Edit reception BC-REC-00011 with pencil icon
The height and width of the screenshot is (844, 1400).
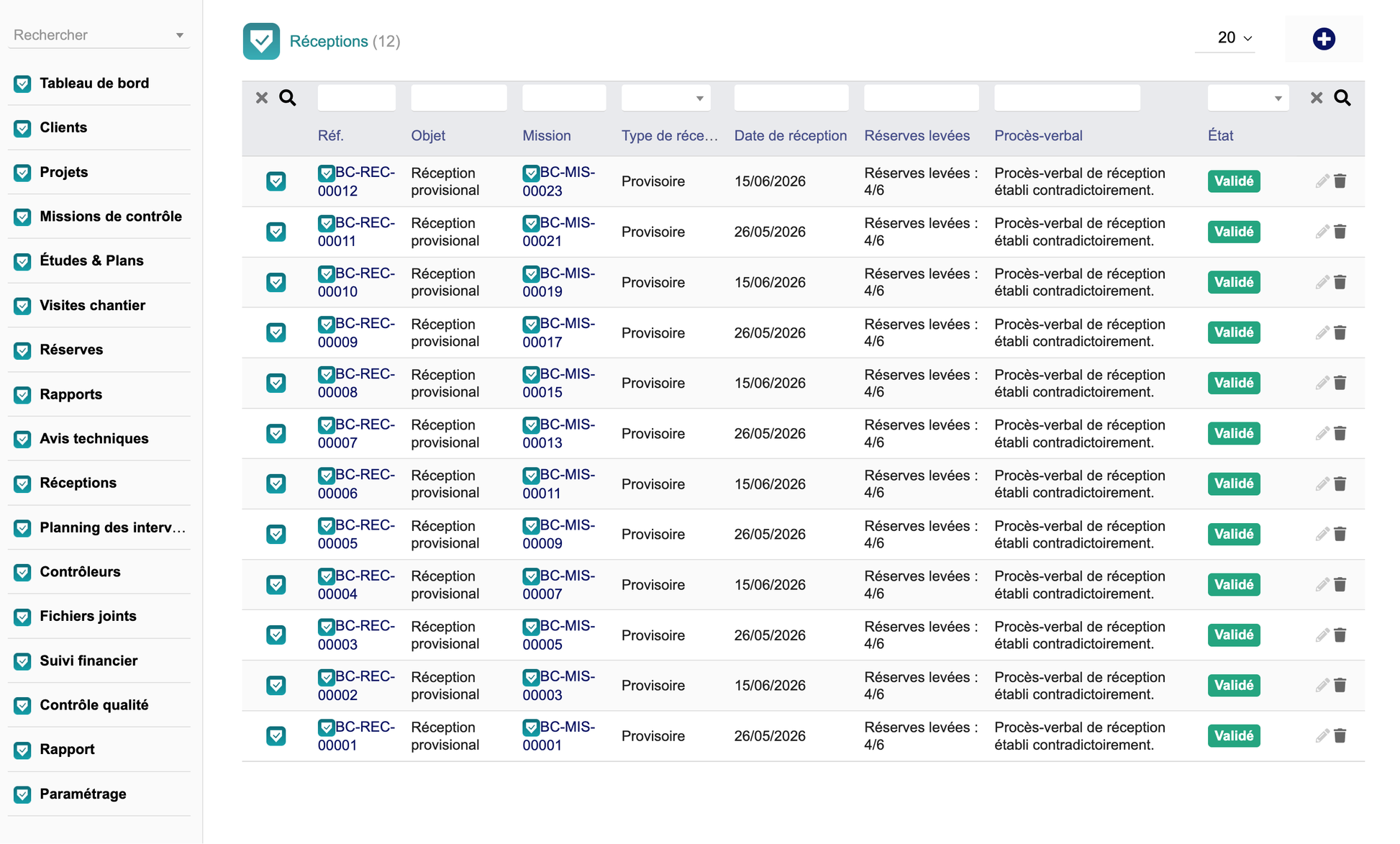click(x=1322, y=232)
